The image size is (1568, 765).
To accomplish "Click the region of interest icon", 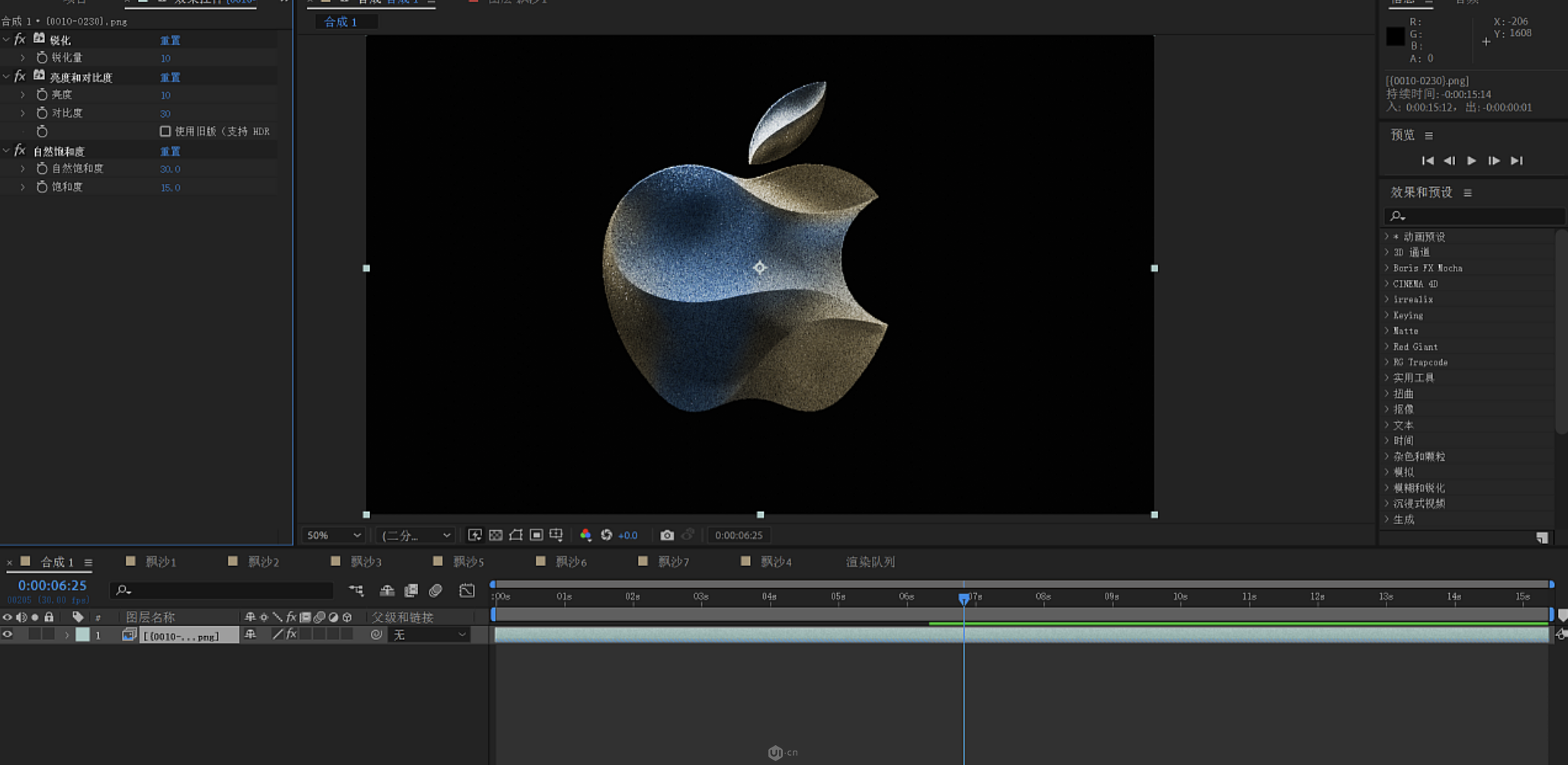I will (x=536, y=535).
